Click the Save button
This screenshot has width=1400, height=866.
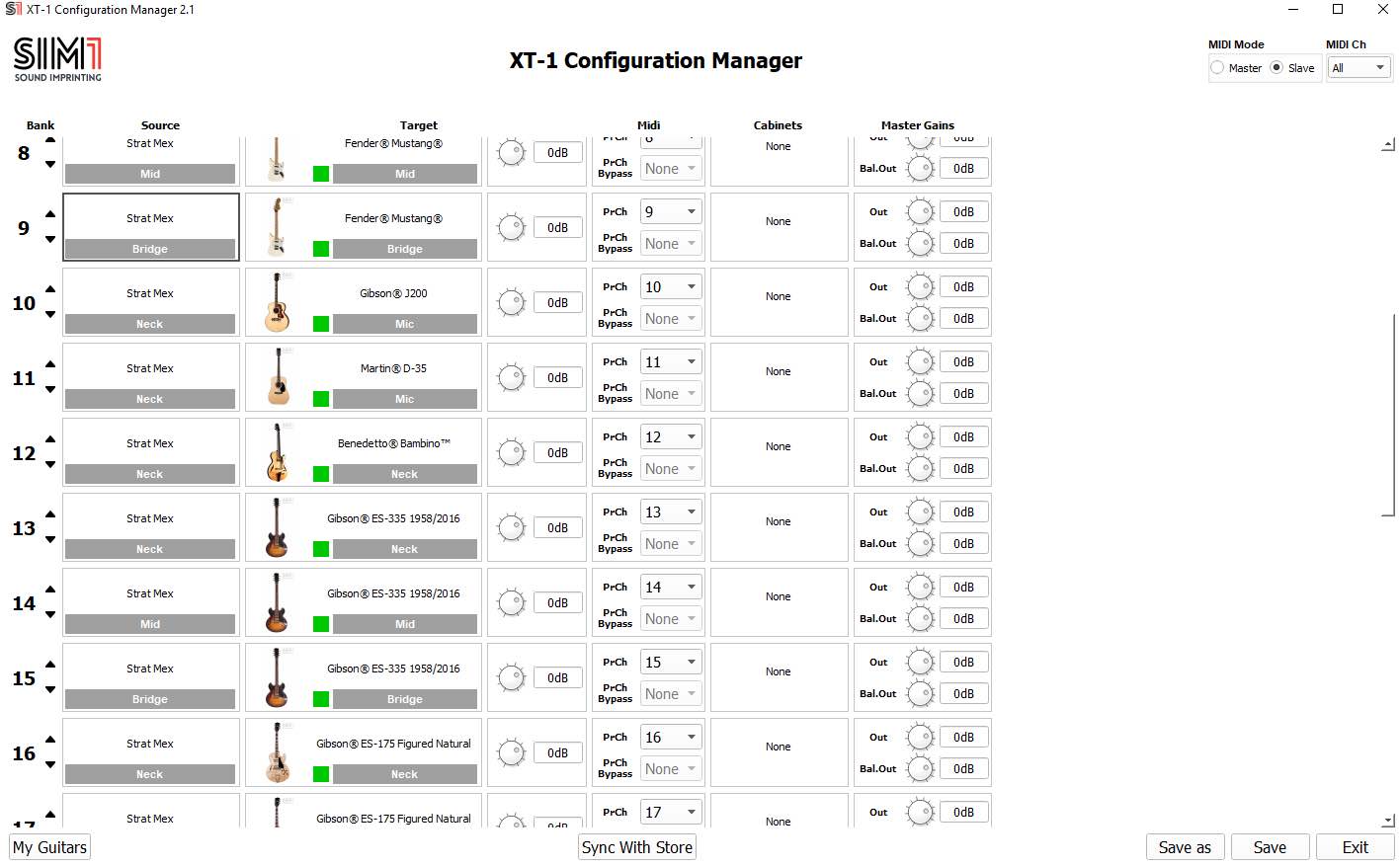(x=1271, y=847)
